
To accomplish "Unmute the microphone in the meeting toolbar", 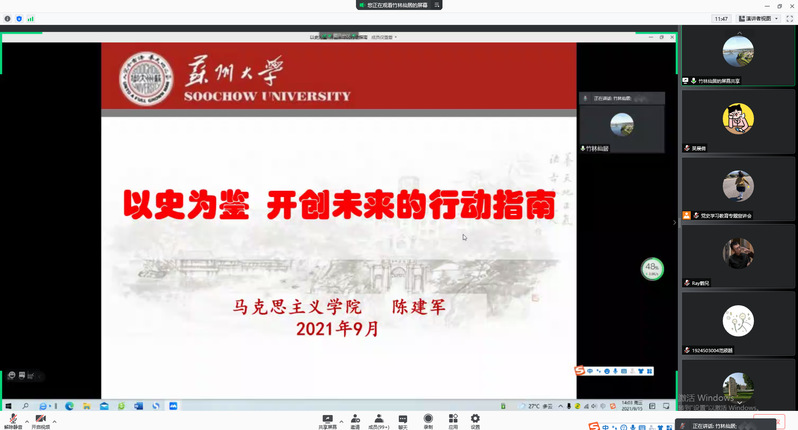I will point(13,419).
